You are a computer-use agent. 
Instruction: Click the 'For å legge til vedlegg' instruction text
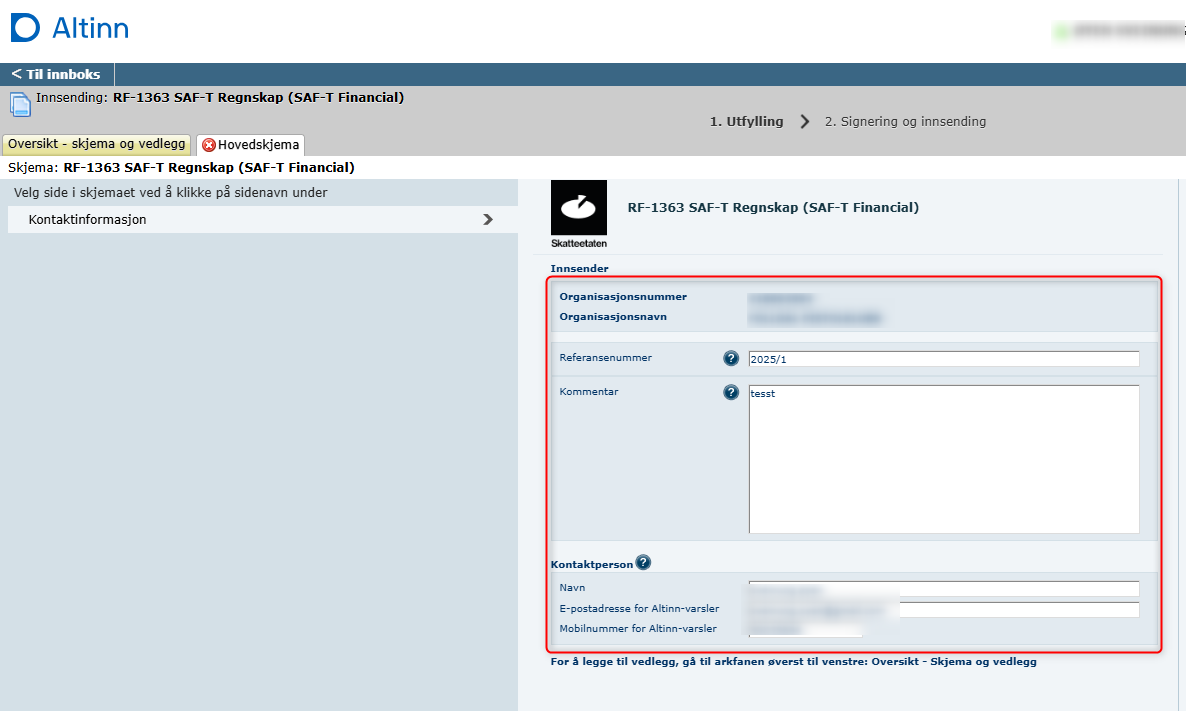click(x=793, y=662)
